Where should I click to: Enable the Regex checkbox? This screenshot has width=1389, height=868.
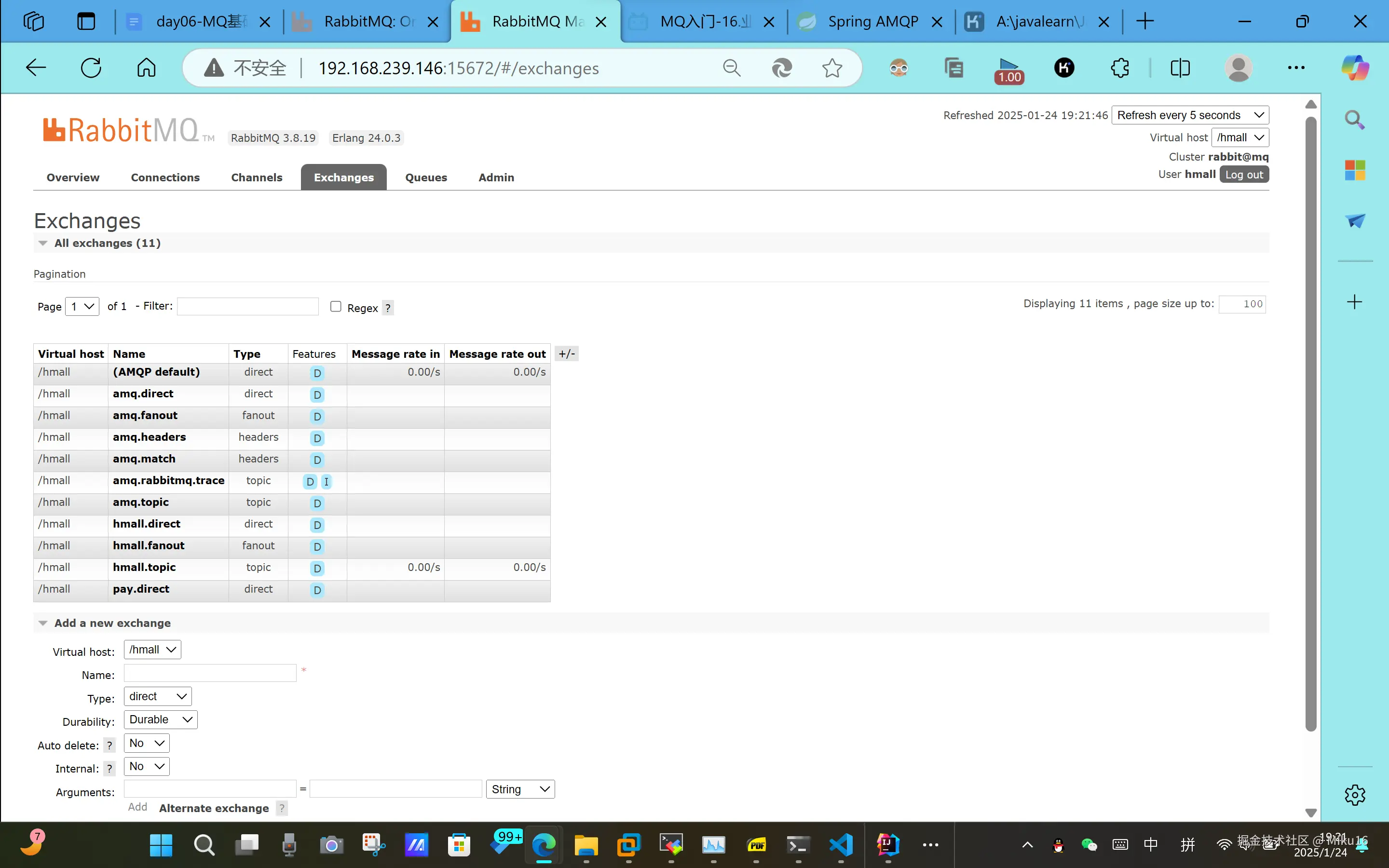[x=336, y=307]
